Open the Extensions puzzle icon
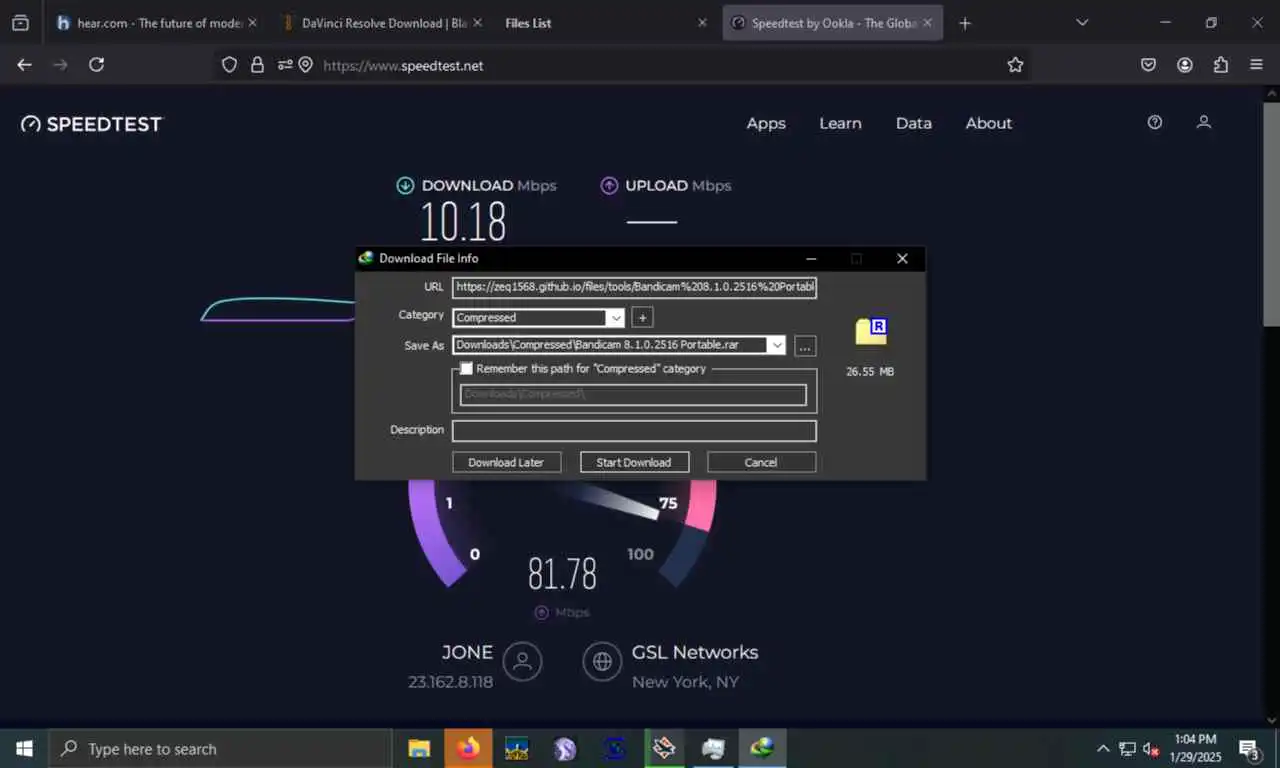 (1221, 65)
